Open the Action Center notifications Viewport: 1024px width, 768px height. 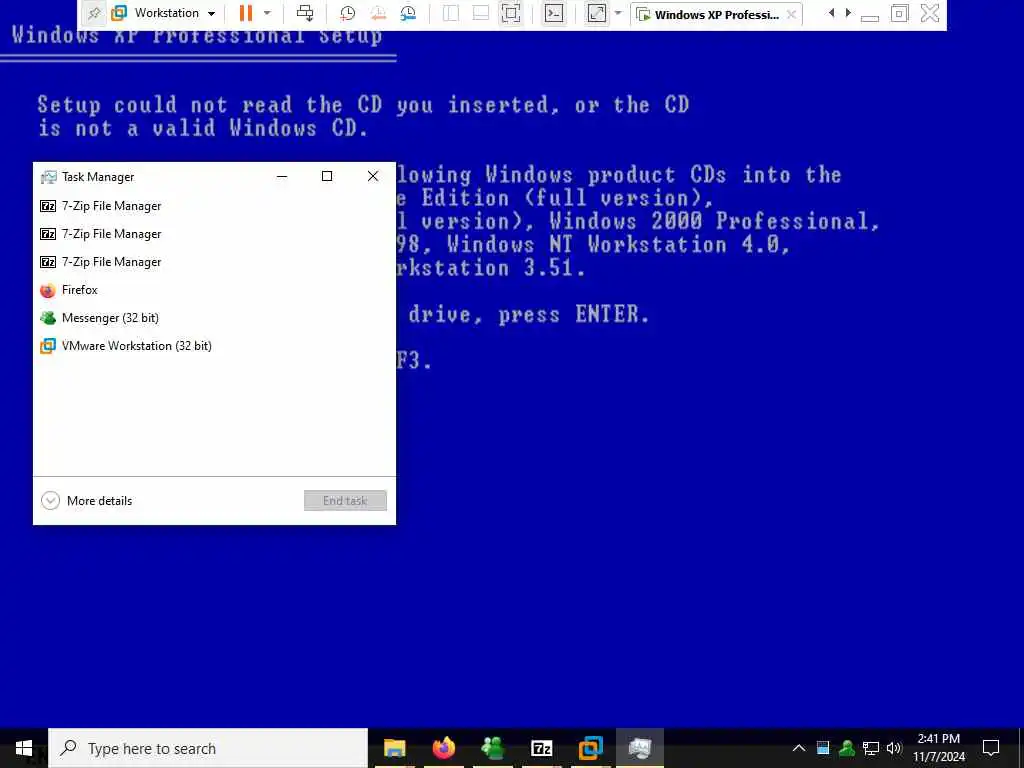pyautogui.click(x=991, y=748)
